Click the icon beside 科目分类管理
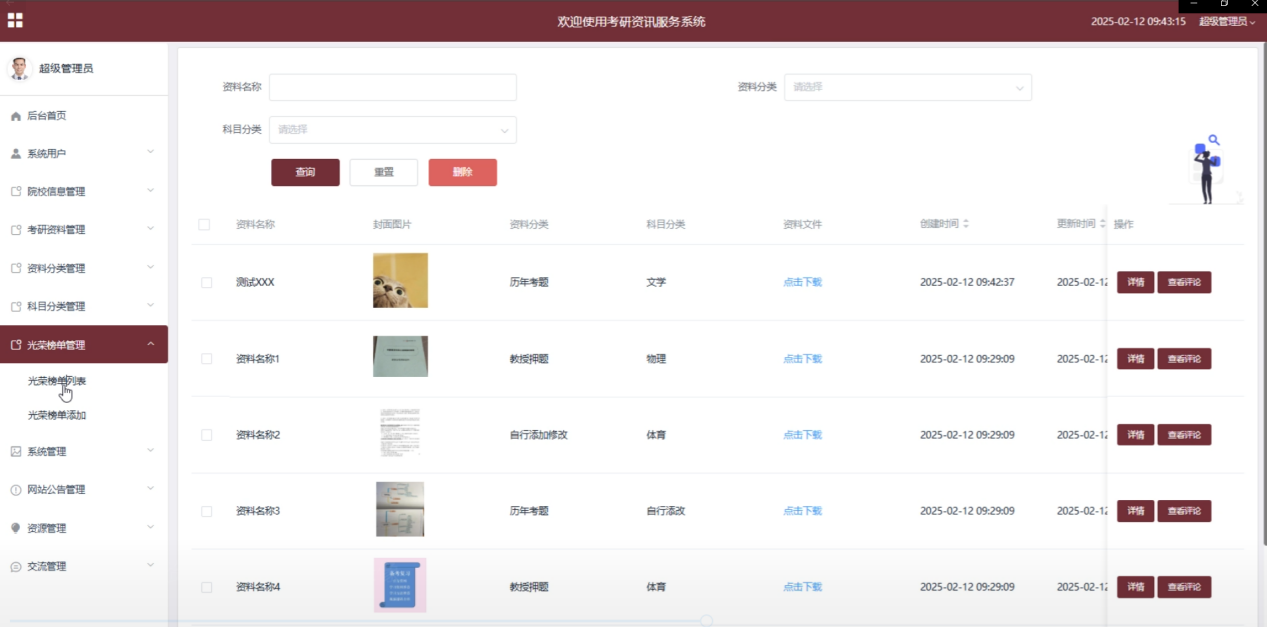This screenshot has width=1267, height=627. click(16, 306)
